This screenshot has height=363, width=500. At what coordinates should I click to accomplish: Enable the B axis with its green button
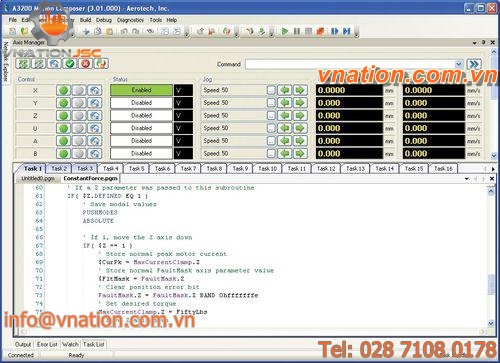[63, 154]
